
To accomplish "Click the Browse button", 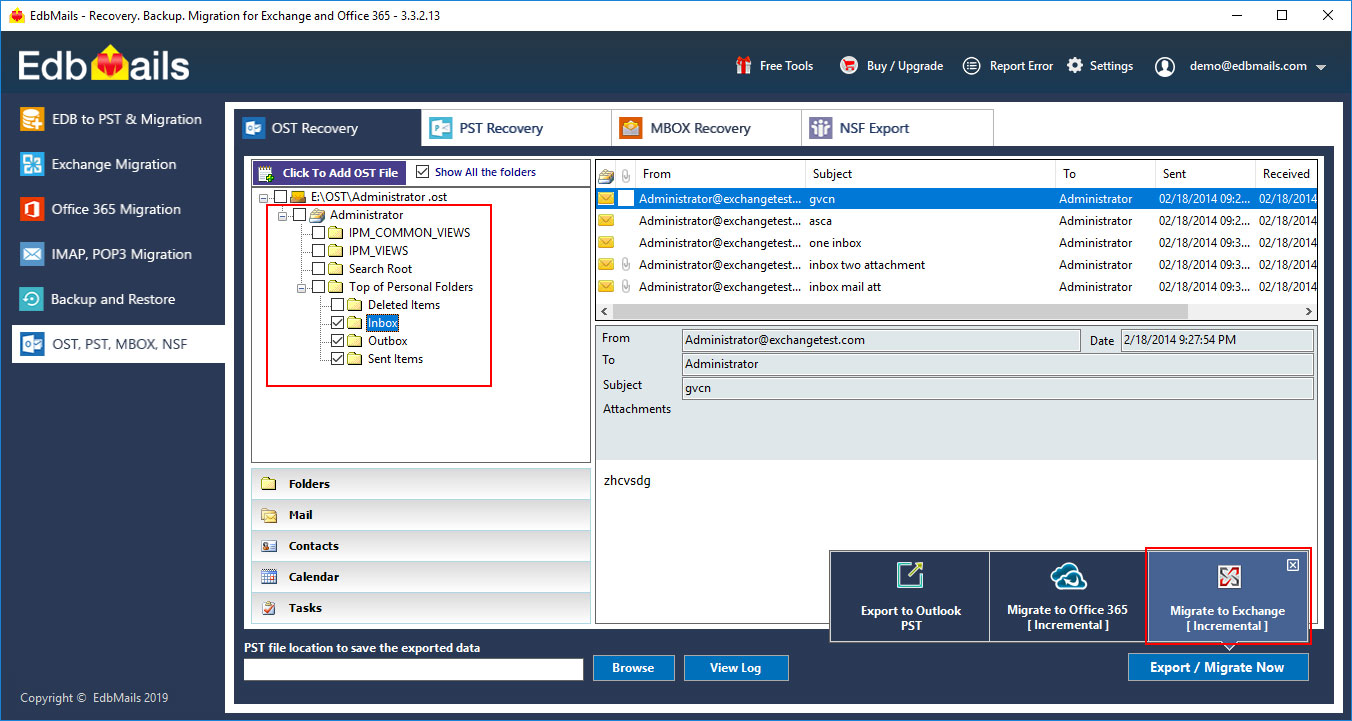I will 633,668.
